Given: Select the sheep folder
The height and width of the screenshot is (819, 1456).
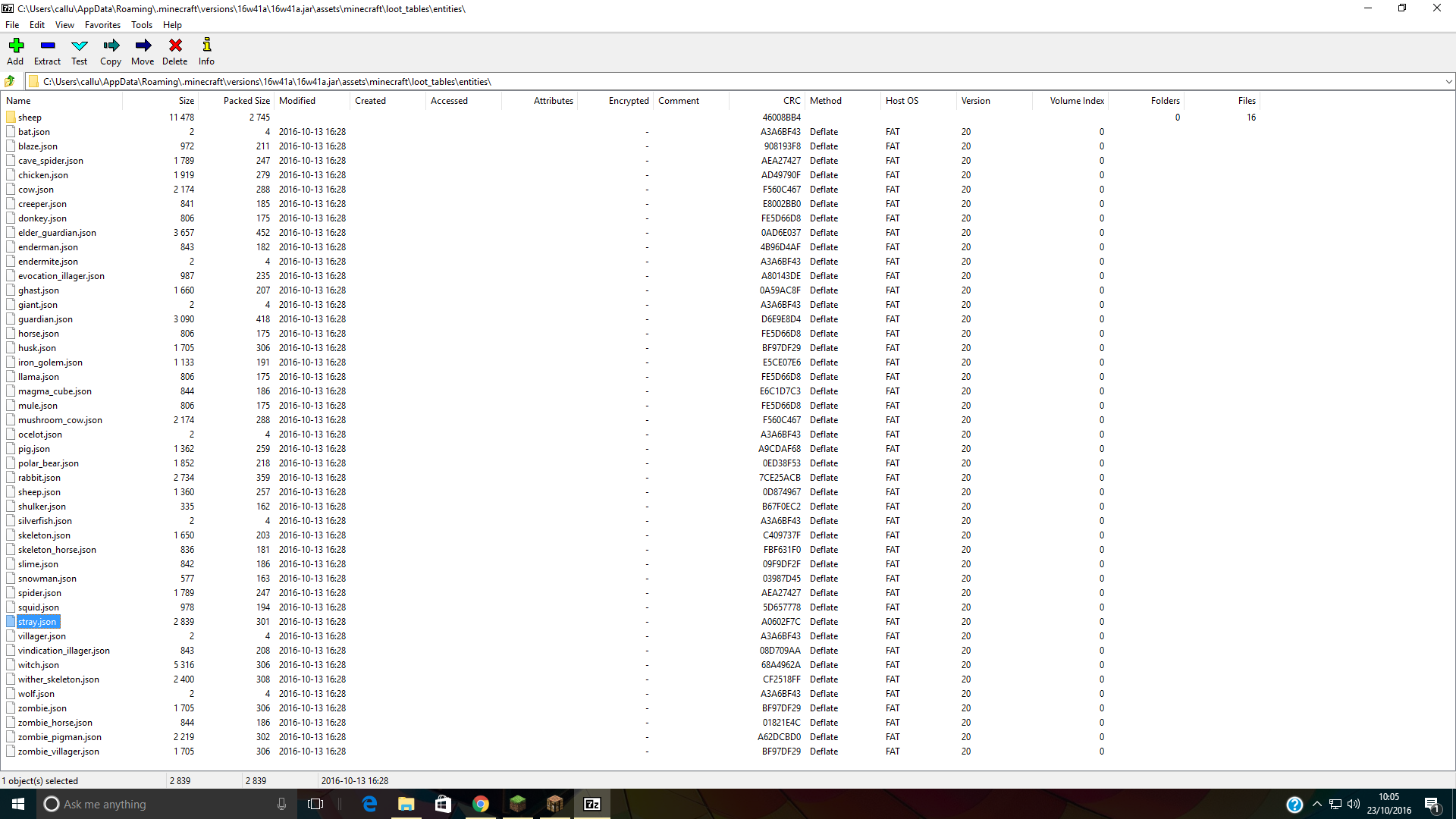Looking at the screenshot, I should point(30,118).
